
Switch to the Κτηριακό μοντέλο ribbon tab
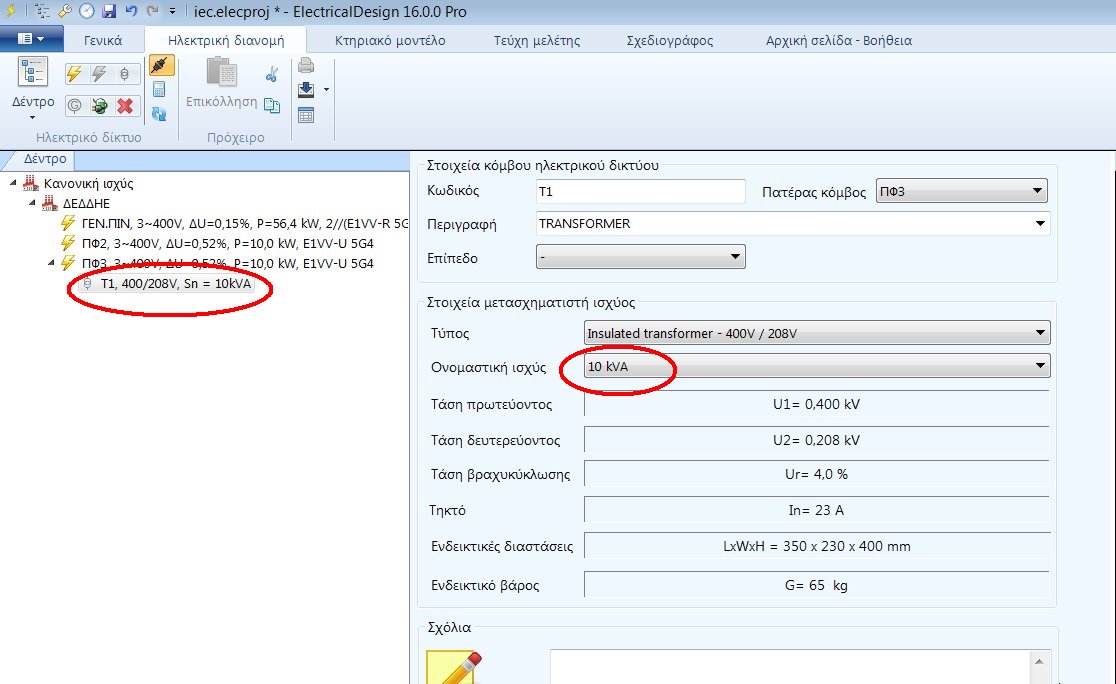[x=390, y=41]
